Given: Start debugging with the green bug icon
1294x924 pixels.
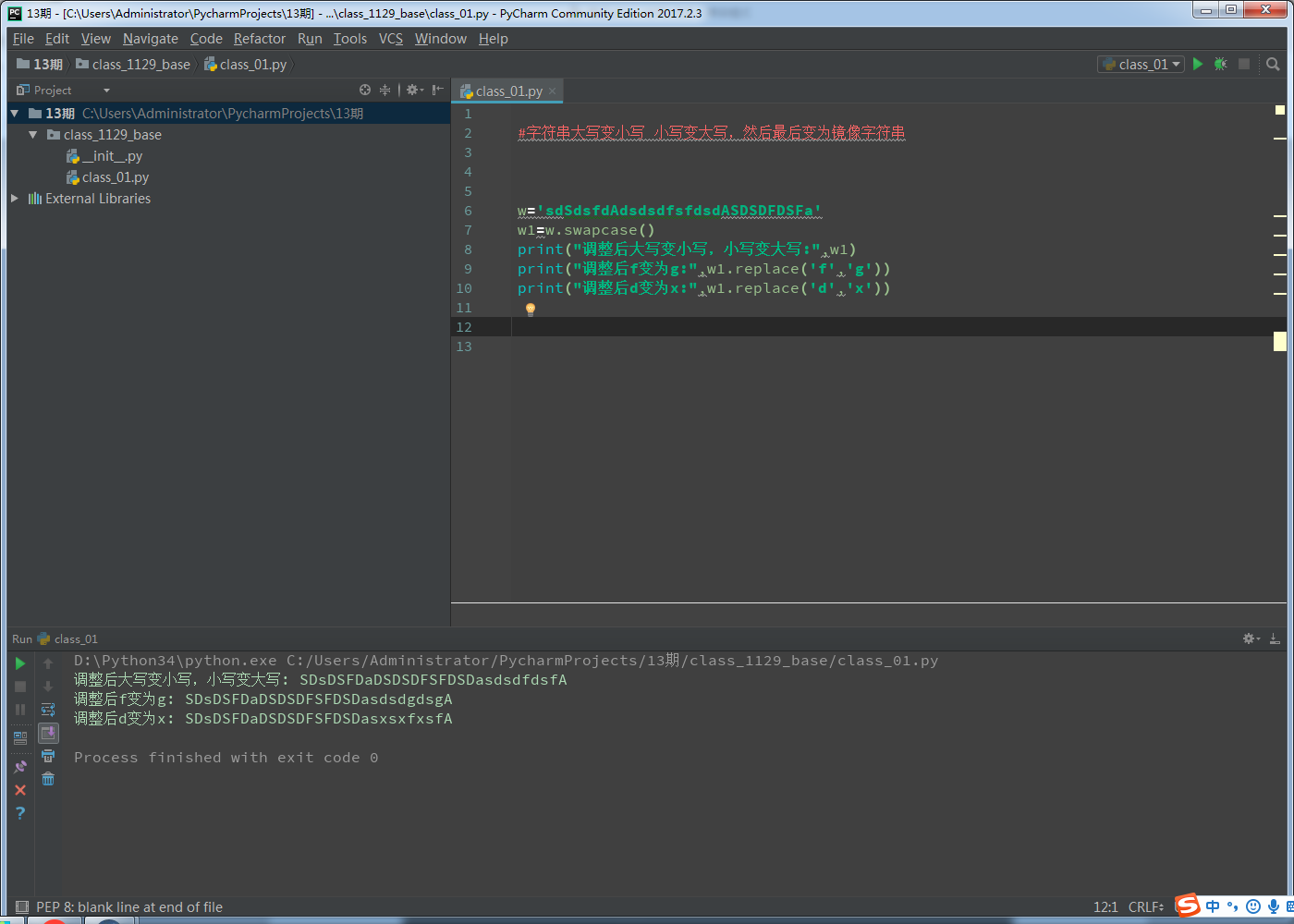Looking at the screenshot, I should 1220,64.
